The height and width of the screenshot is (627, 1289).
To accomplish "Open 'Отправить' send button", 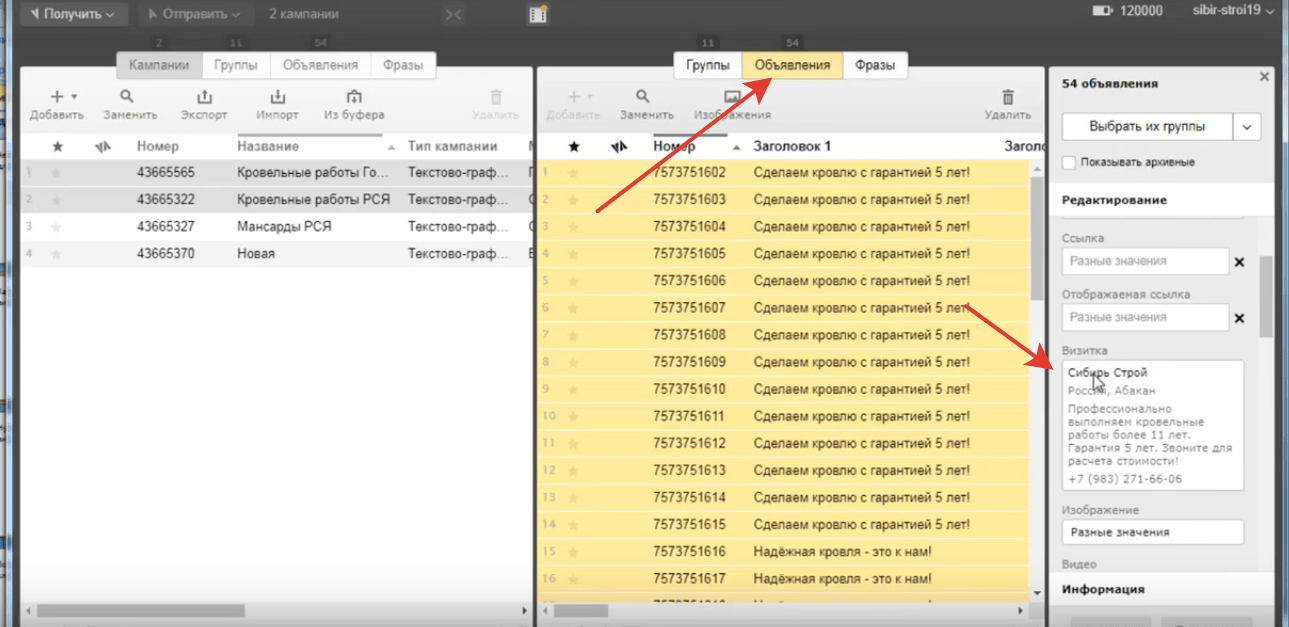I will (194, 14).
